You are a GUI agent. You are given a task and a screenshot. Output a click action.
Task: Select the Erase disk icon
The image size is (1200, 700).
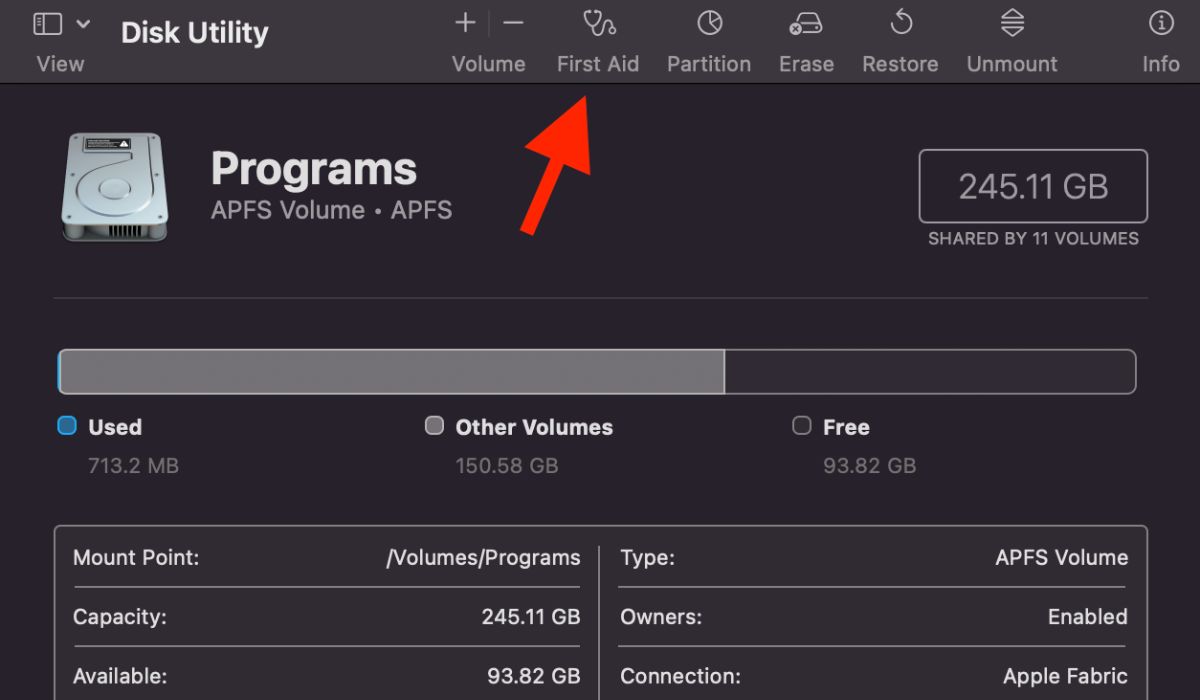point(806,23)
